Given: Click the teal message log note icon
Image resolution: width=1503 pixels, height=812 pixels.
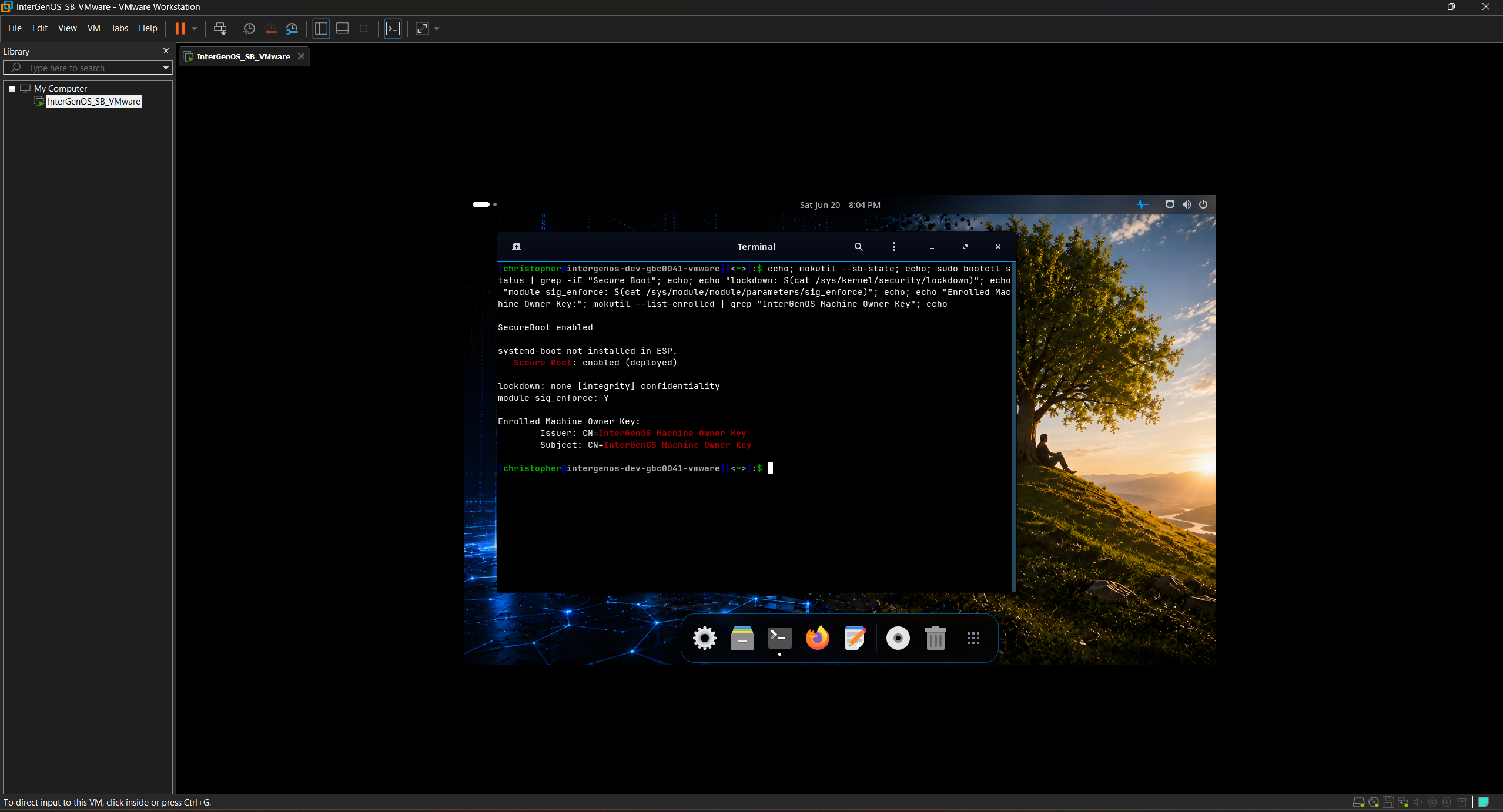Looking at the screenshot, I should pyautogui.click(x=1484, y=802).
